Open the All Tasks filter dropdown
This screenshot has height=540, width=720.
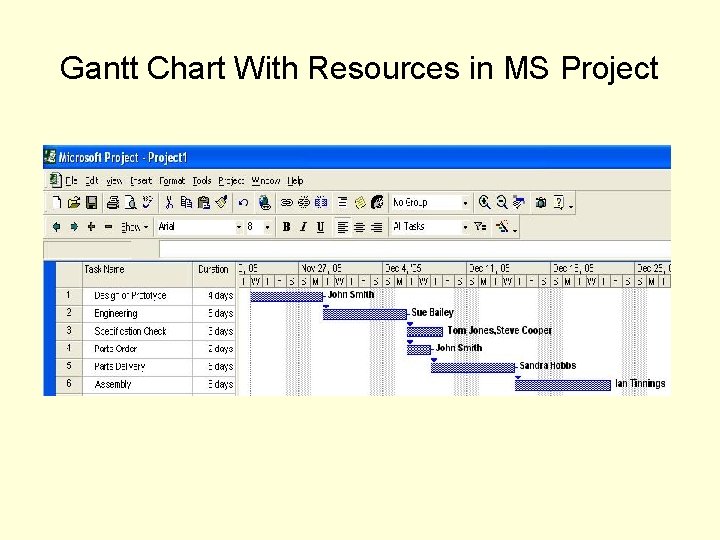click(x=465, y=227)
